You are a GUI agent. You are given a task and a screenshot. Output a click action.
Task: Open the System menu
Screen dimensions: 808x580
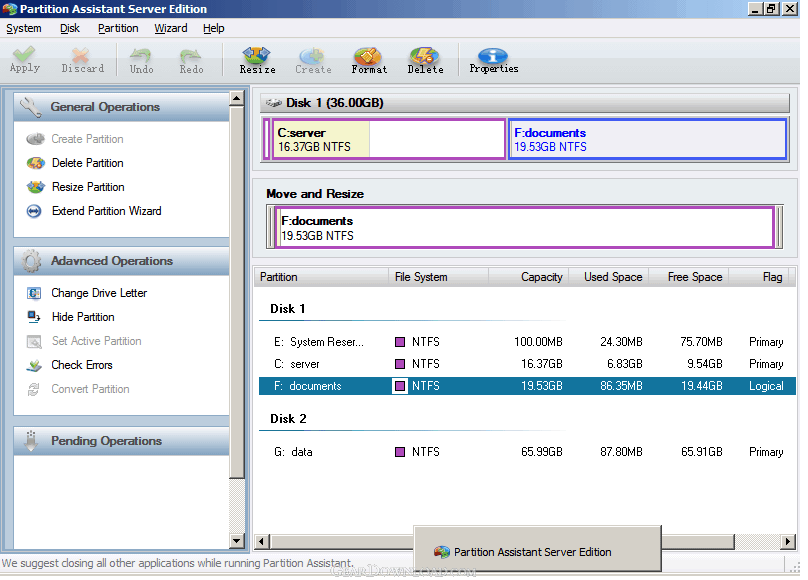[x=24, y=28]
